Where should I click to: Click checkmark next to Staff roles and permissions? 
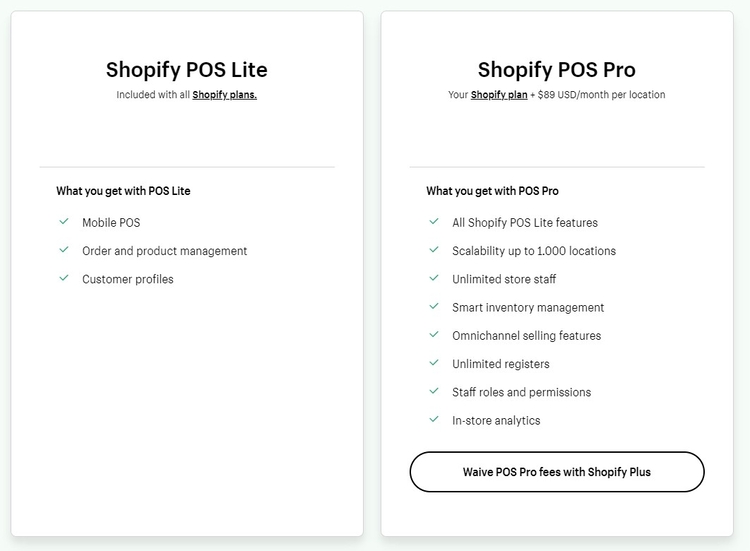(x=434, y=392)
